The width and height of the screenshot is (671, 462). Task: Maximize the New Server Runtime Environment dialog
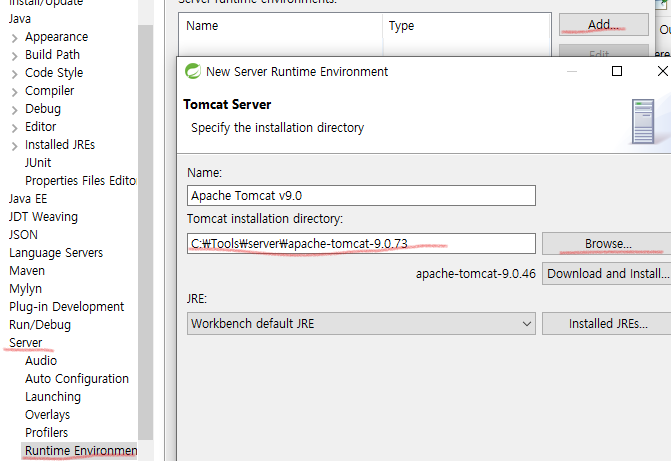point(617,71)
